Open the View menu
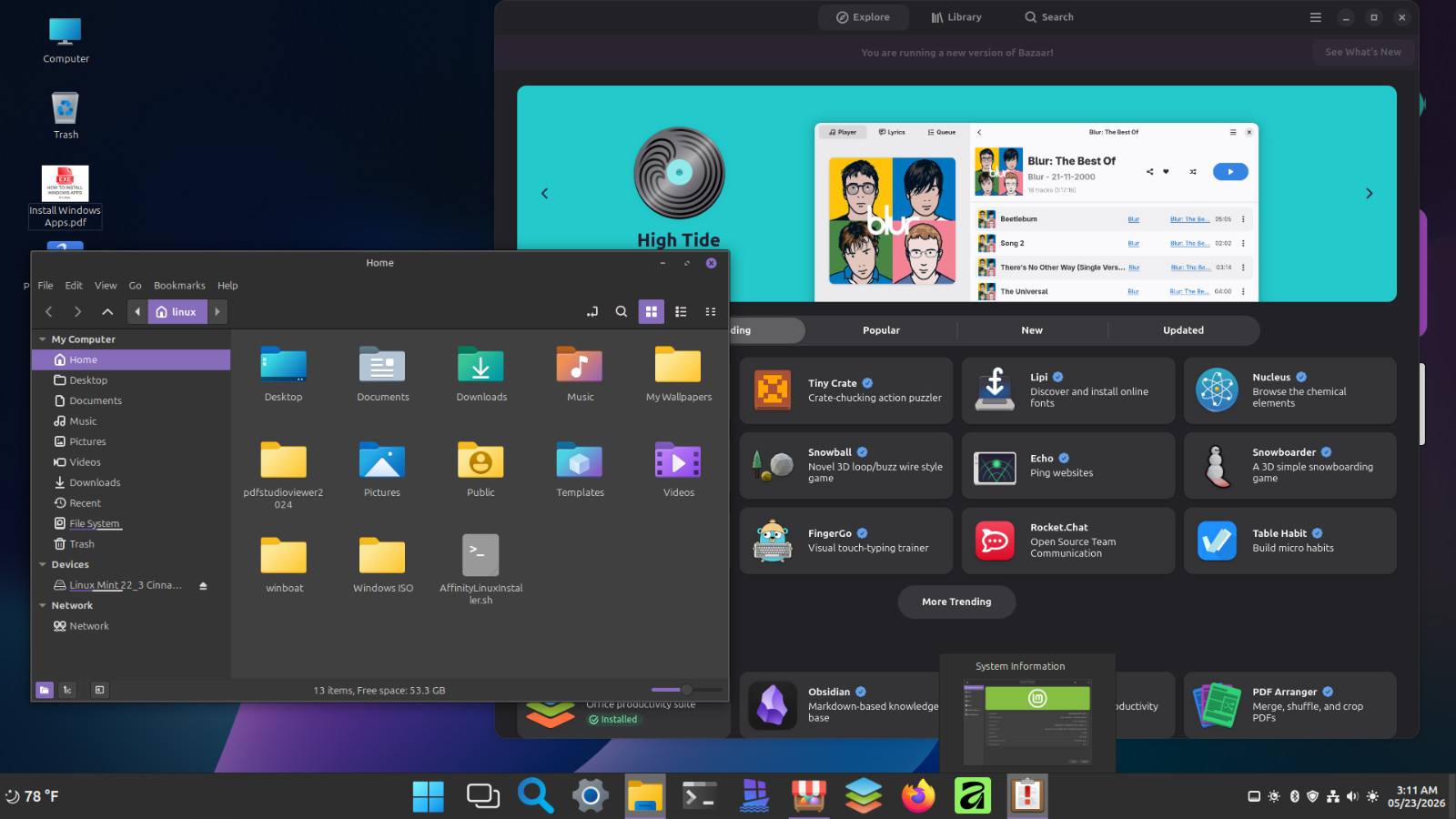The height and width of the screenshot is (819, 1456). 106,286
